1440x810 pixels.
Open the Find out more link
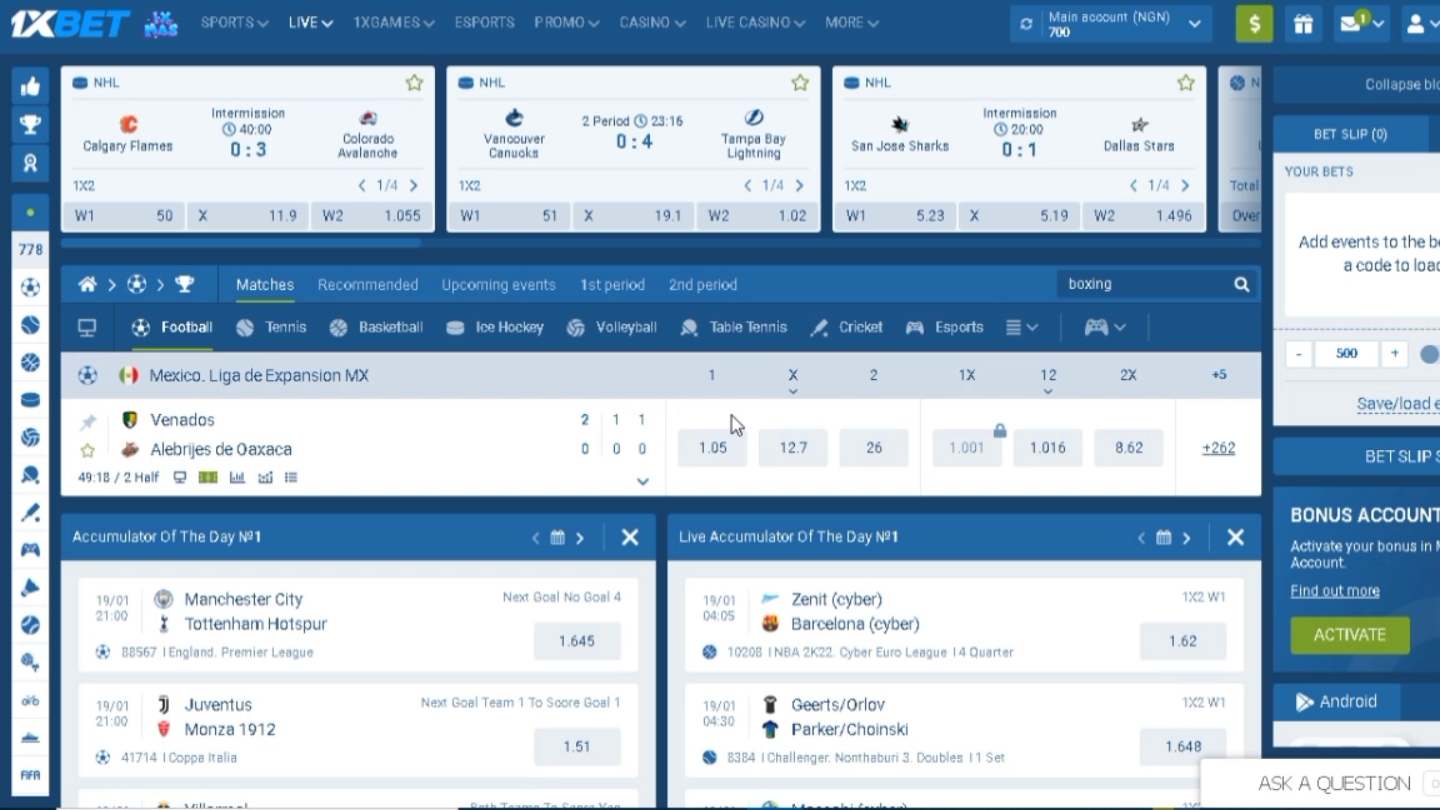pyautogui.click(x=1335, y=591)
